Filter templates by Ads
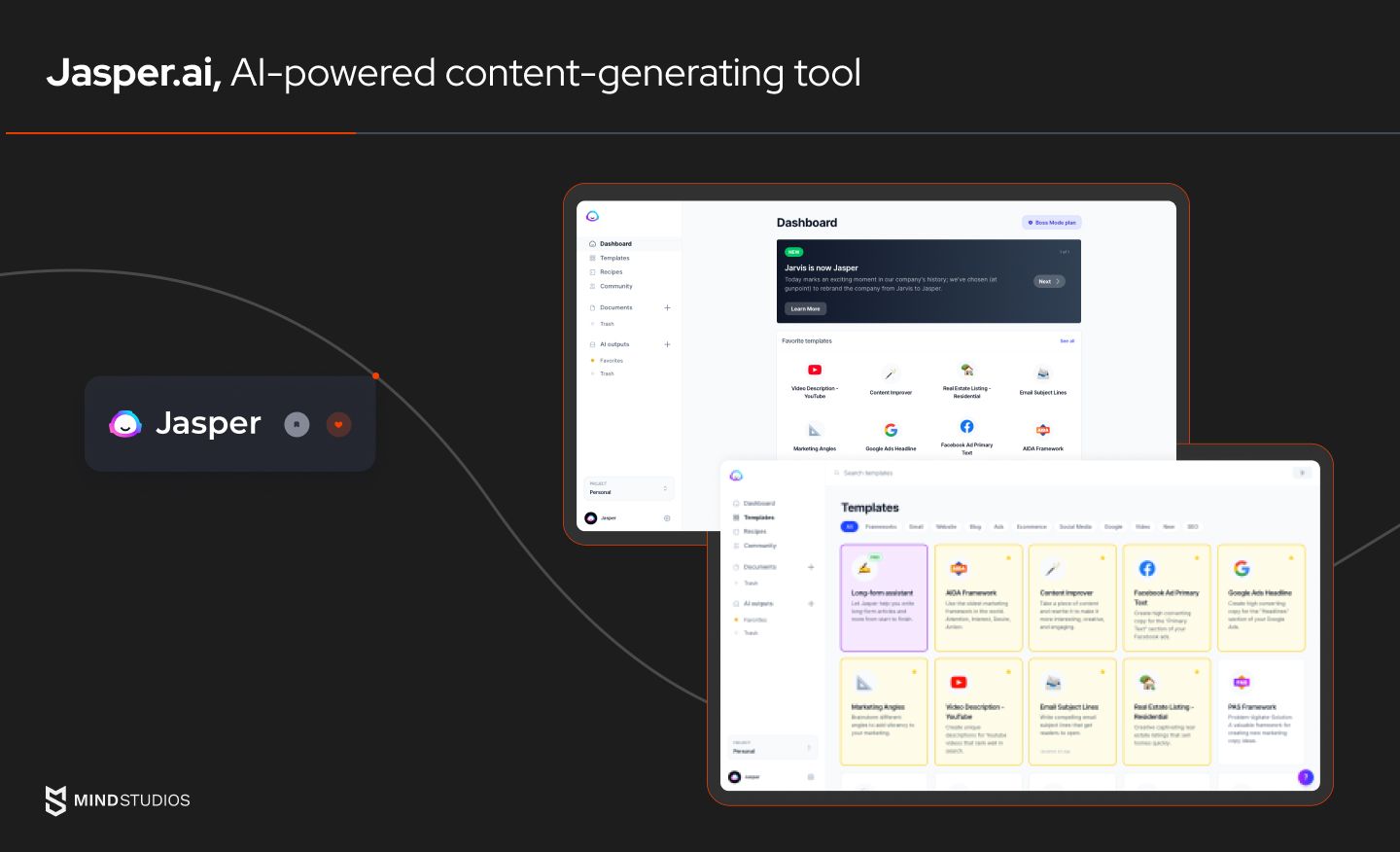Viewport: 1400px width, 852px height. (998, 527)
